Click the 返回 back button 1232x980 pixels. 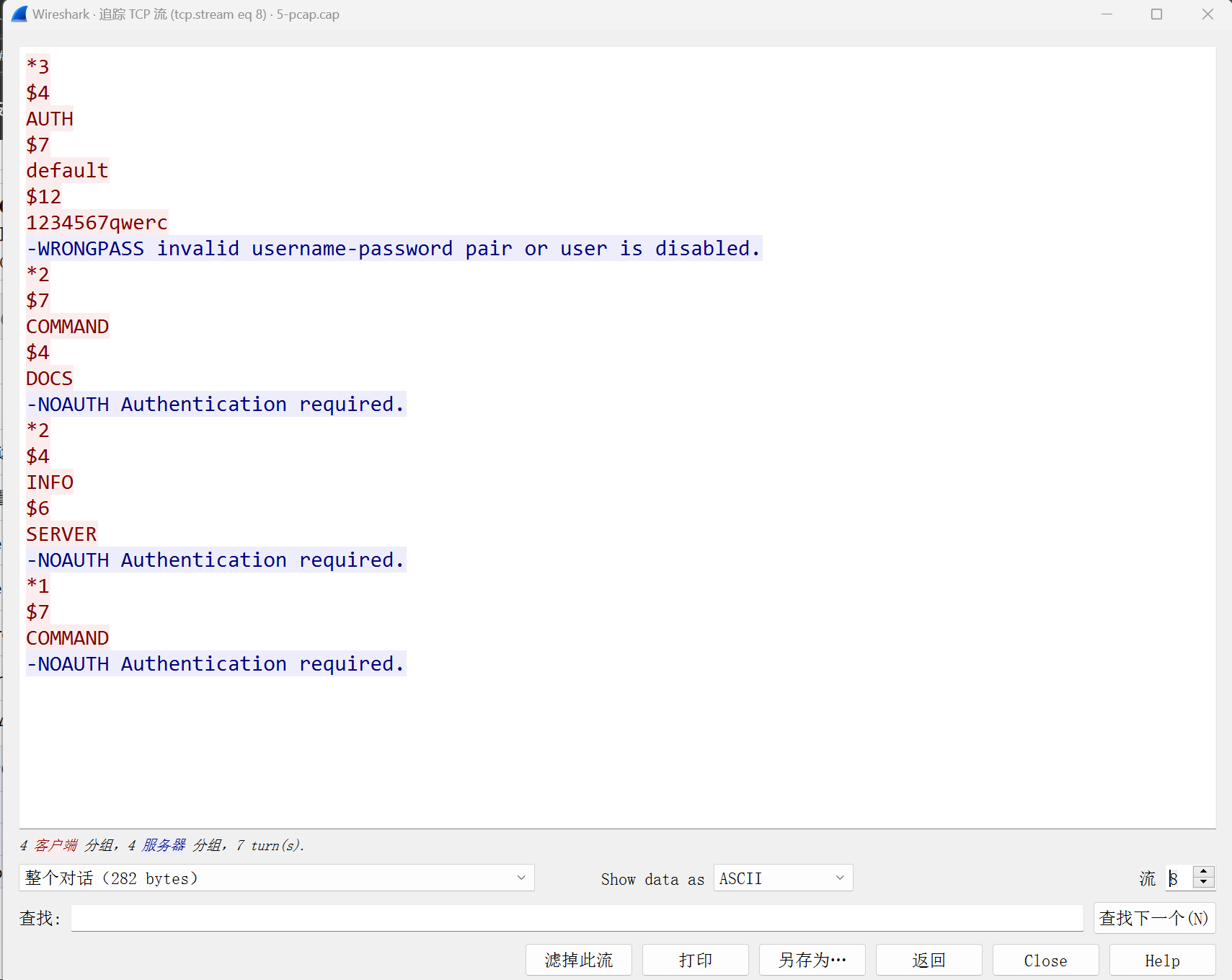click(x=929, y=960)
